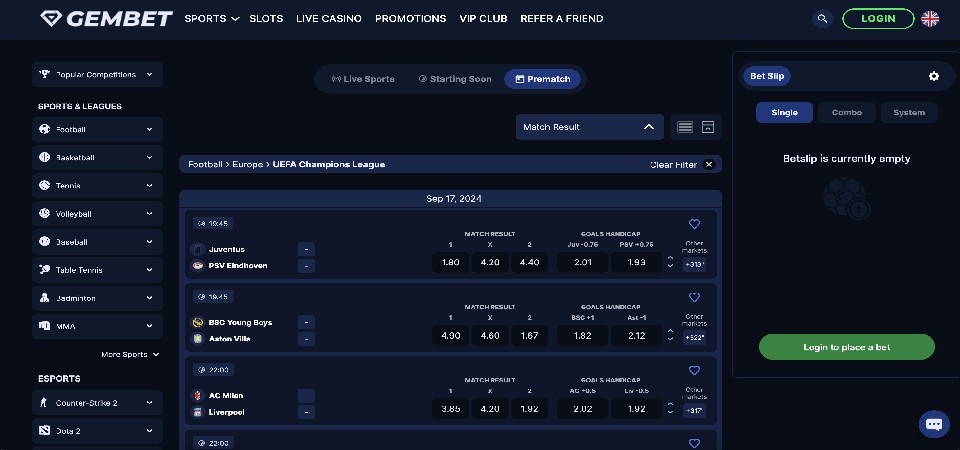Expand More Sports

click(130, 354)
